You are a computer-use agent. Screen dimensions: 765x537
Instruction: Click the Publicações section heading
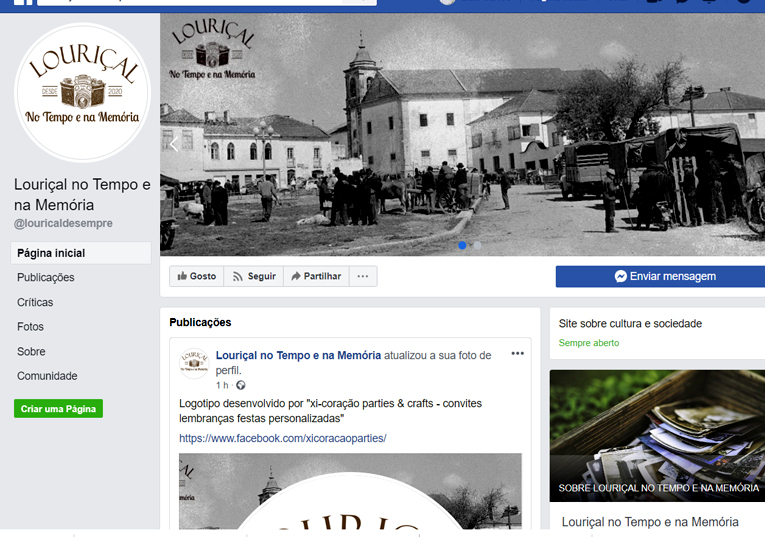click(x=200, y=322)
